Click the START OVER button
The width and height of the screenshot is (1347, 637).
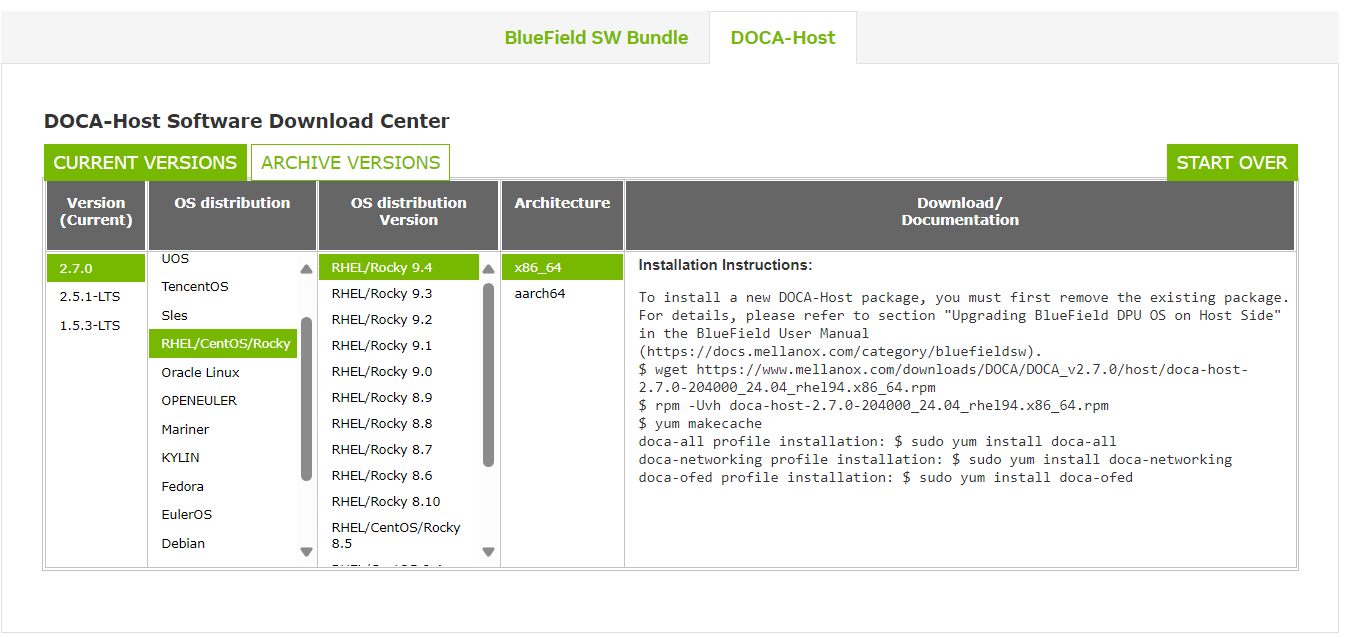1232,162
